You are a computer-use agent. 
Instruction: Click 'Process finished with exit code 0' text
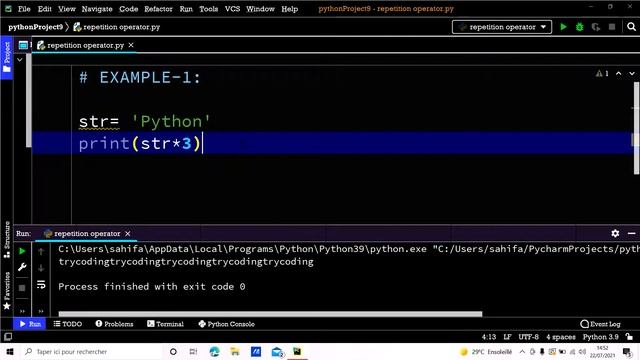tap(152, 287)
